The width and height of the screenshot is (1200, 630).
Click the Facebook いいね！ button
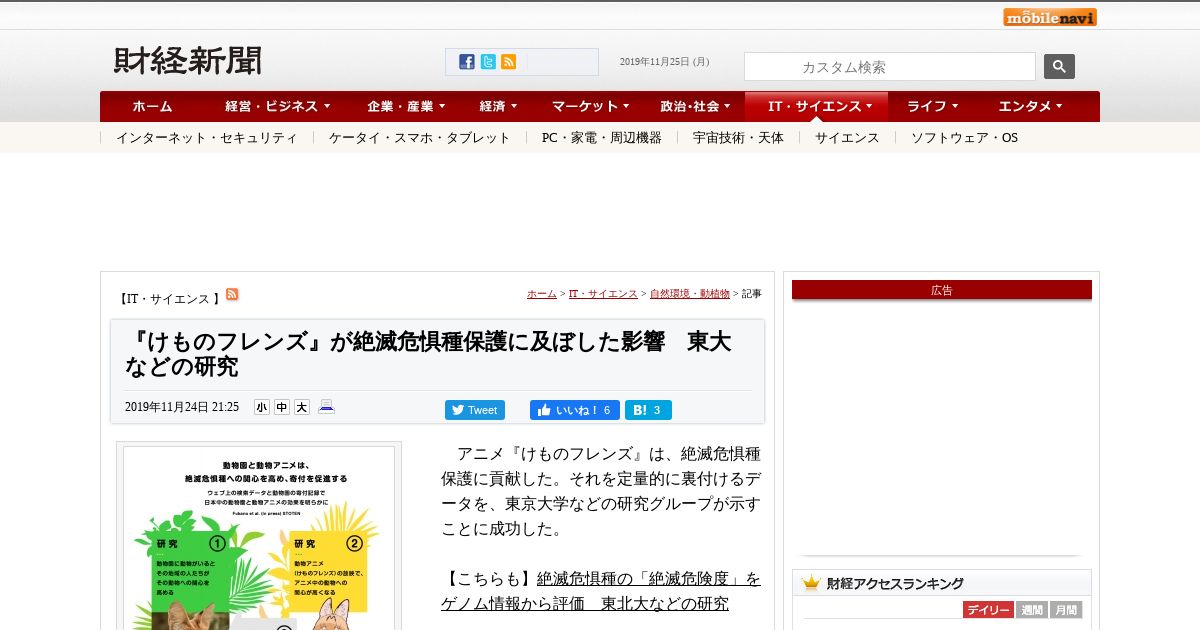575,410
